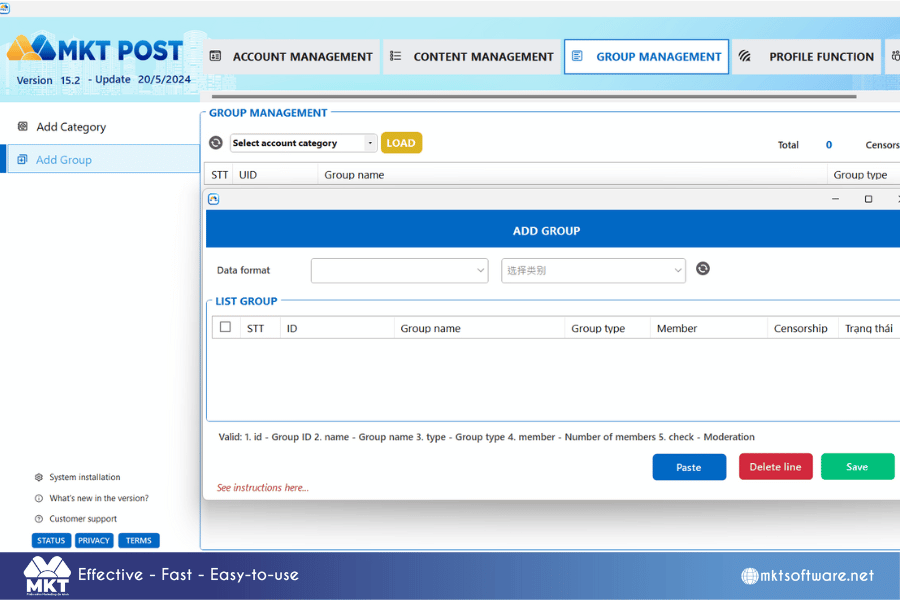
Task: Click the red Delete line button
Action: pos(775,467)
